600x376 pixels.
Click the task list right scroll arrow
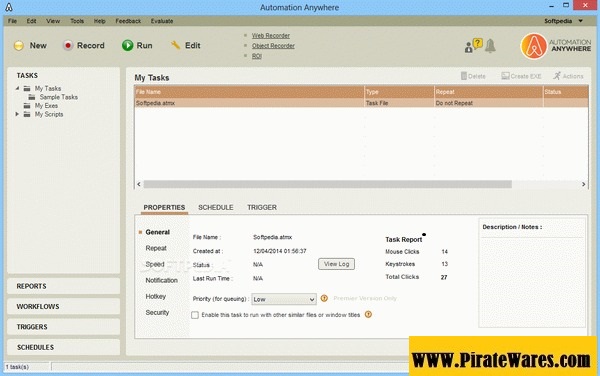(x=584, y=184)
